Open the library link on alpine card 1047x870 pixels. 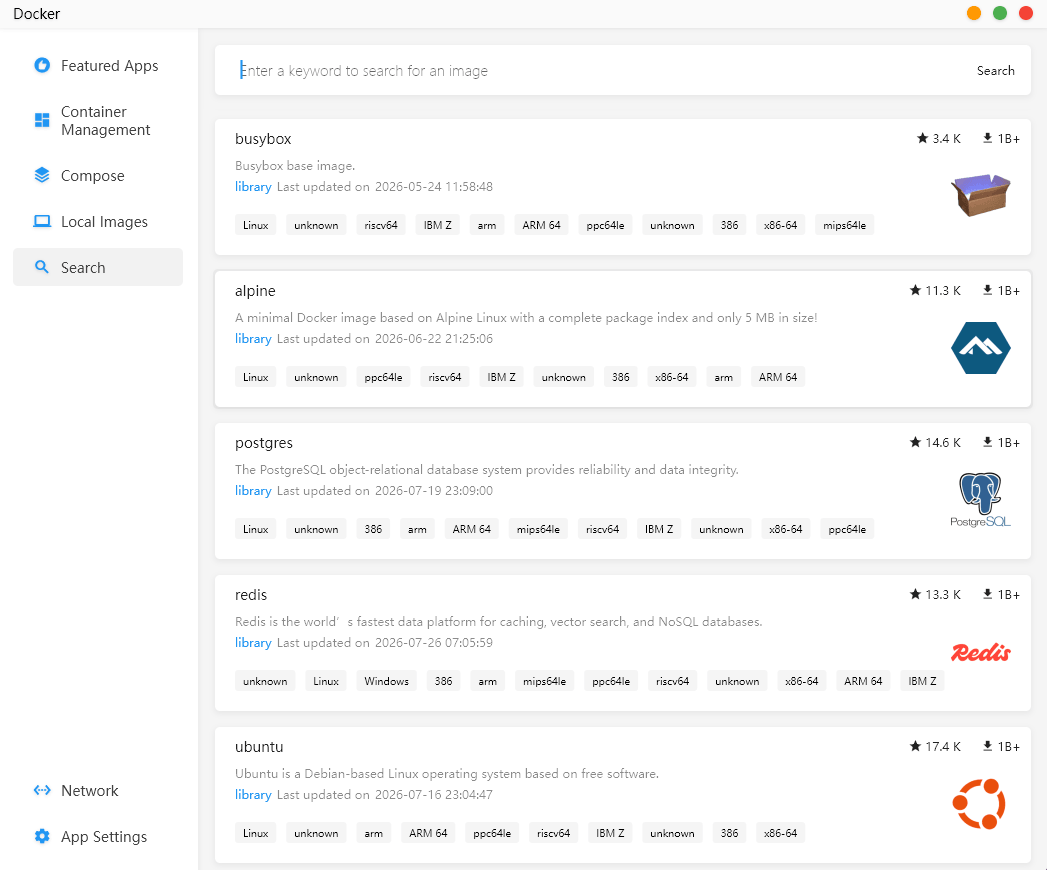[253, 339]
